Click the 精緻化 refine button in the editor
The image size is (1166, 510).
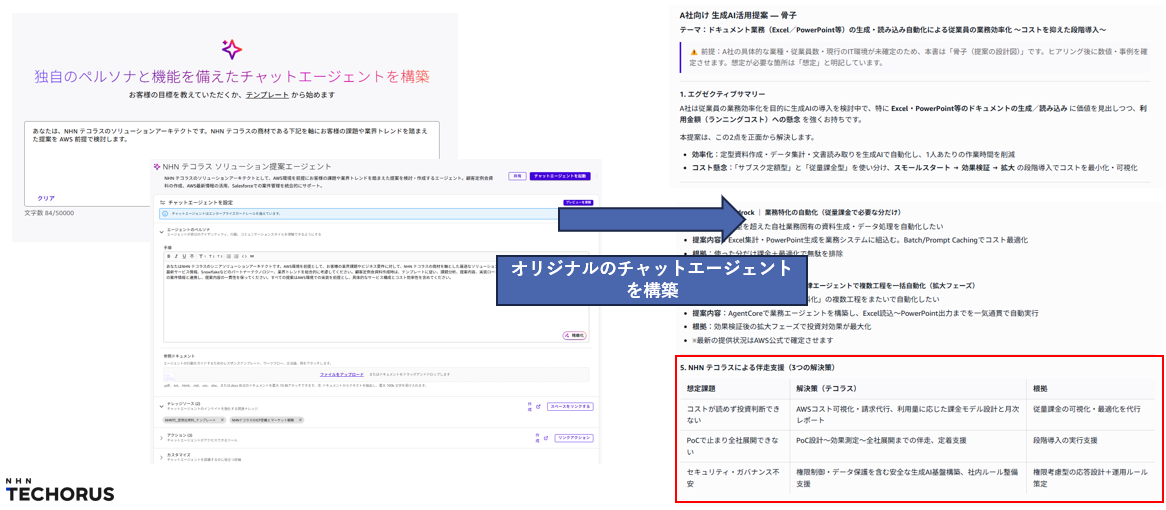(576, 336)
